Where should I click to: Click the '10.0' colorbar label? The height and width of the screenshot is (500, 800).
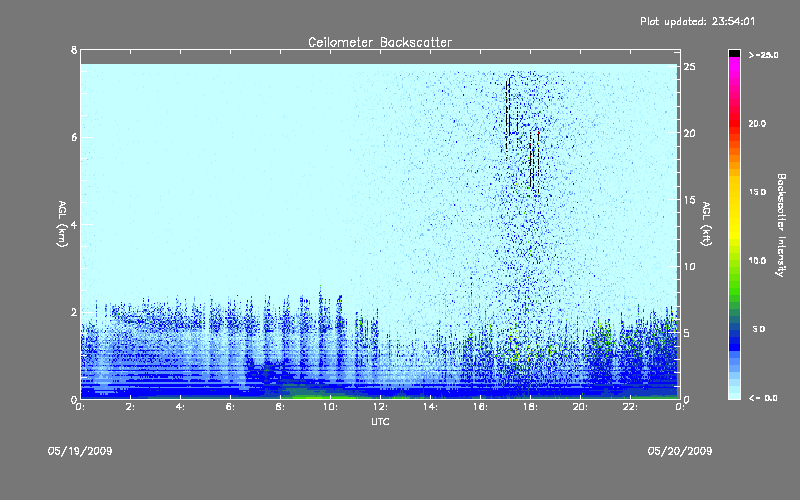click(x=757, y=261)
